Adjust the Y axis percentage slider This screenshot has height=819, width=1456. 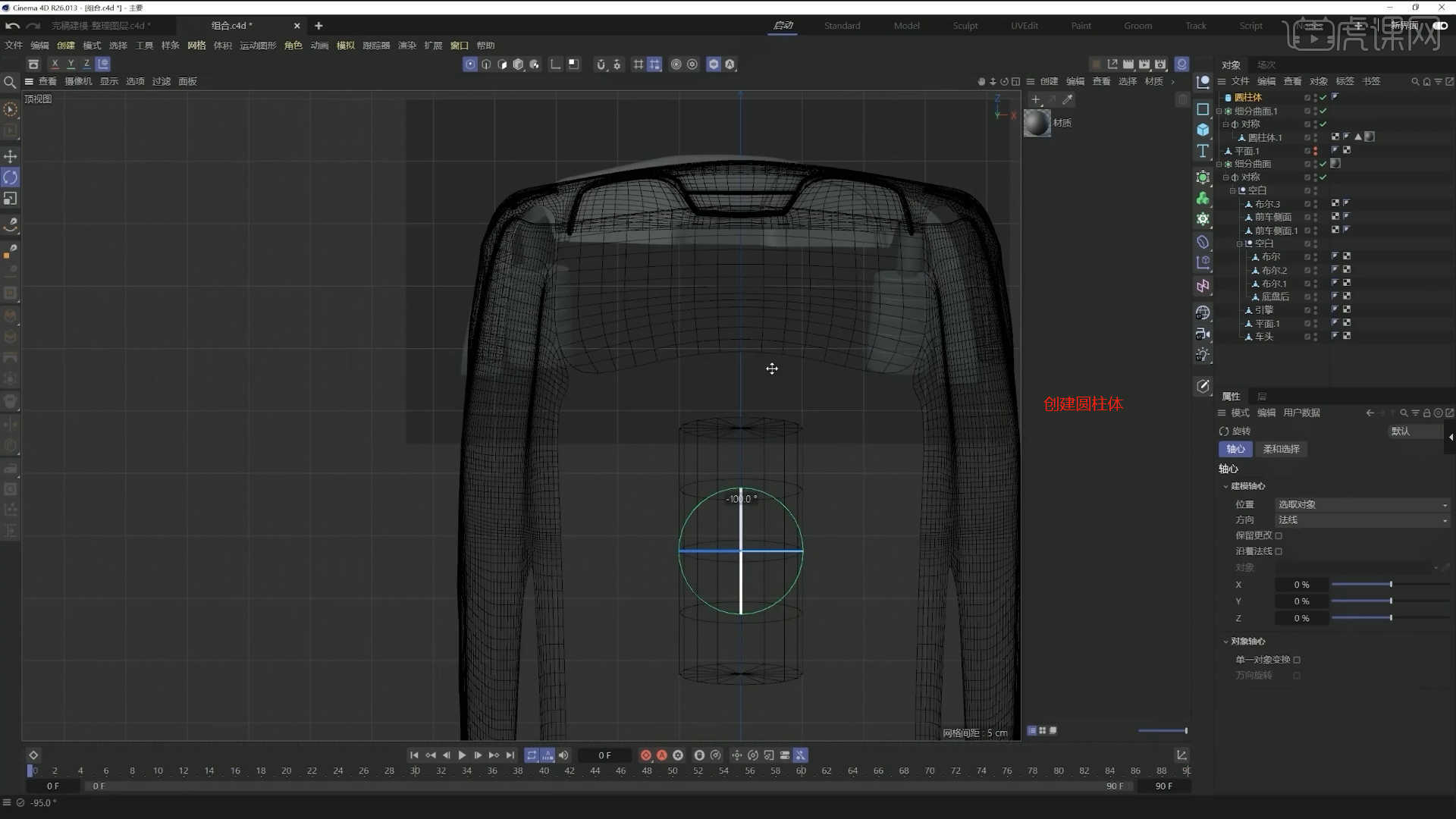tap(1390, 601)
